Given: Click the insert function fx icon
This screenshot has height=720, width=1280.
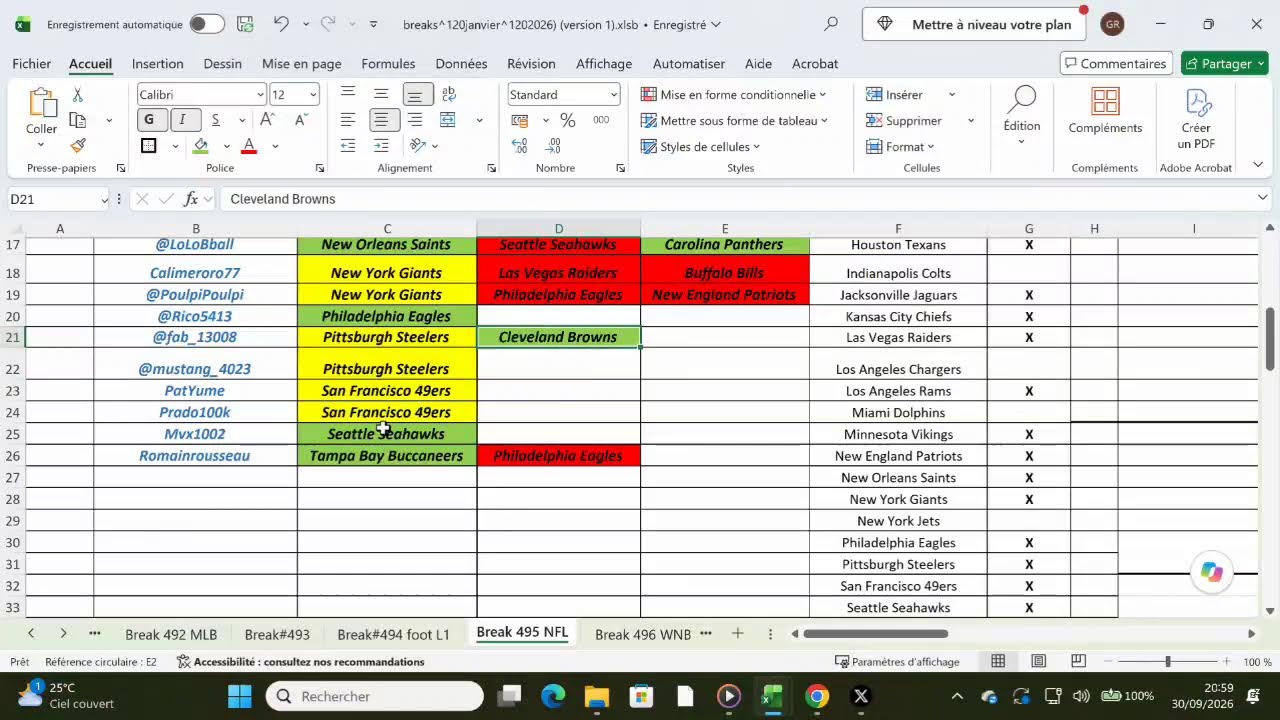Looking at the screenshot, I should pyautogui.click(x=190, y=199).
